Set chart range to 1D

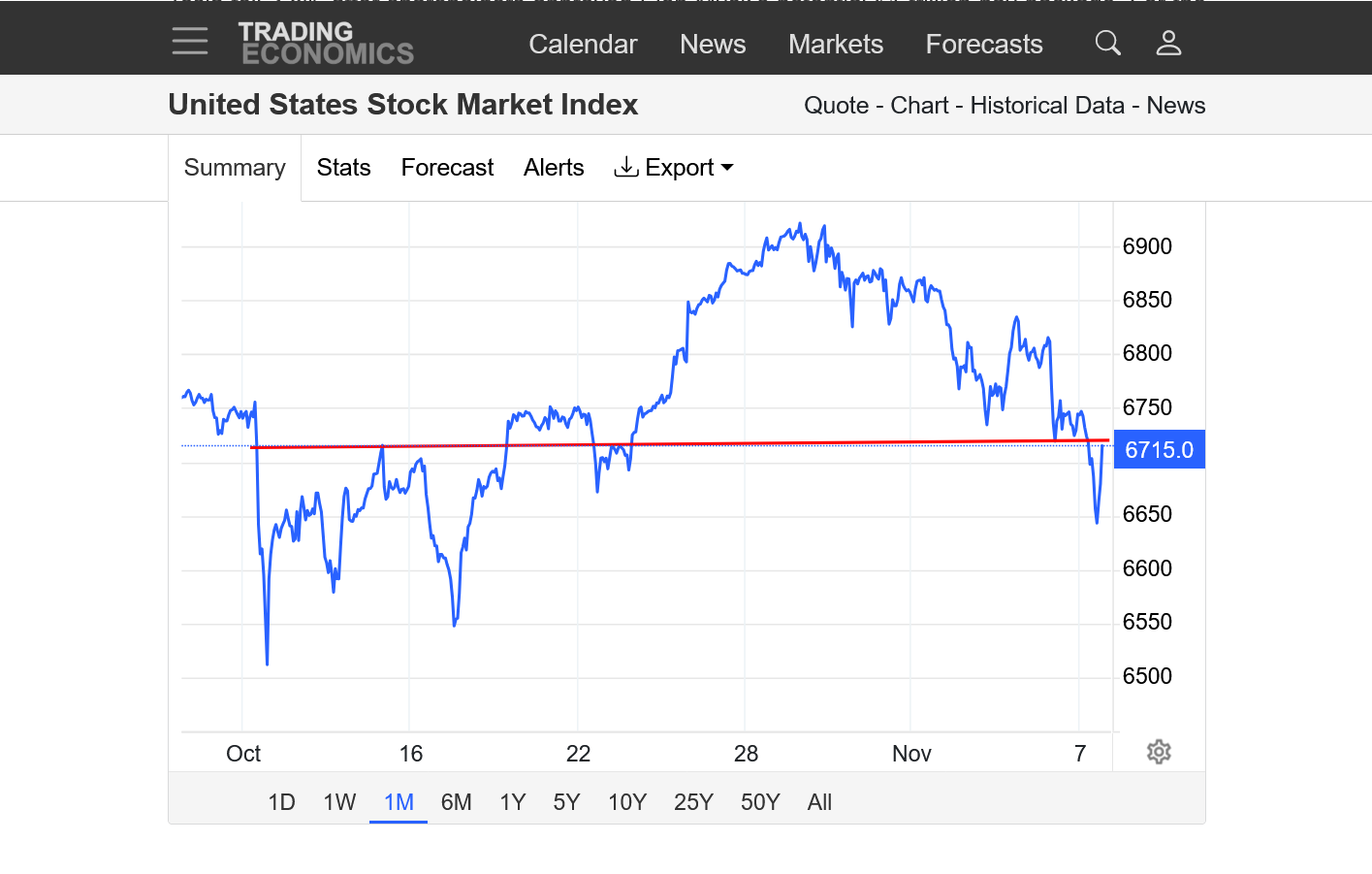[281, 802]
